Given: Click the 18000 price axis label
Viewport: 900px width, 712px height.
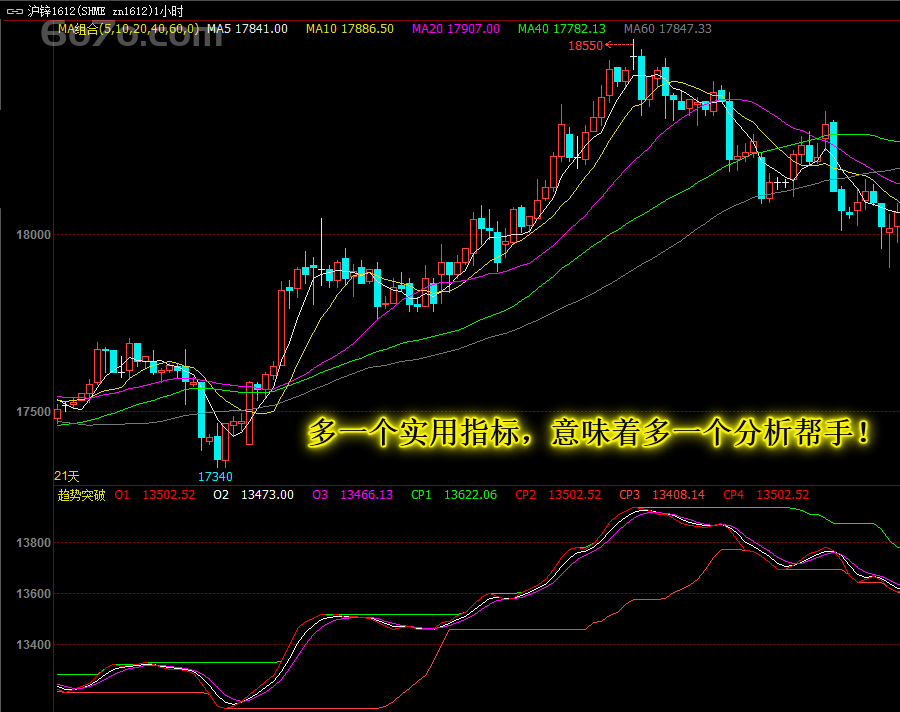Looking at the screenshot, I should pos(33,235).
